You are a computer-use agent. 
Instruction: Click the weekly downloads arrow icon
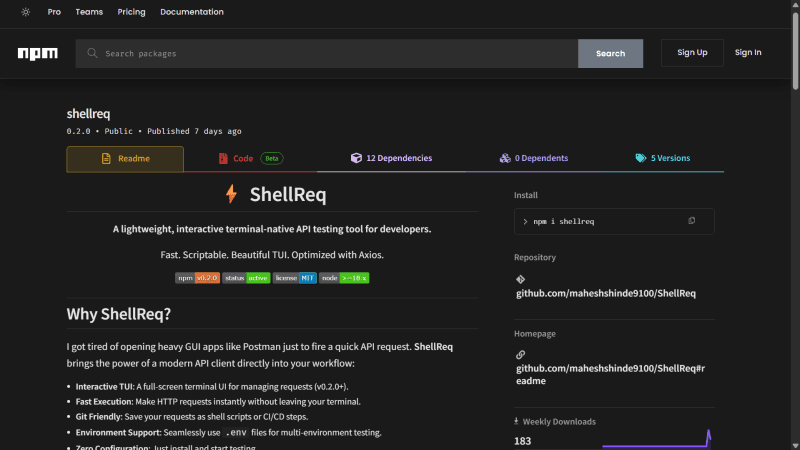point(516,421)
